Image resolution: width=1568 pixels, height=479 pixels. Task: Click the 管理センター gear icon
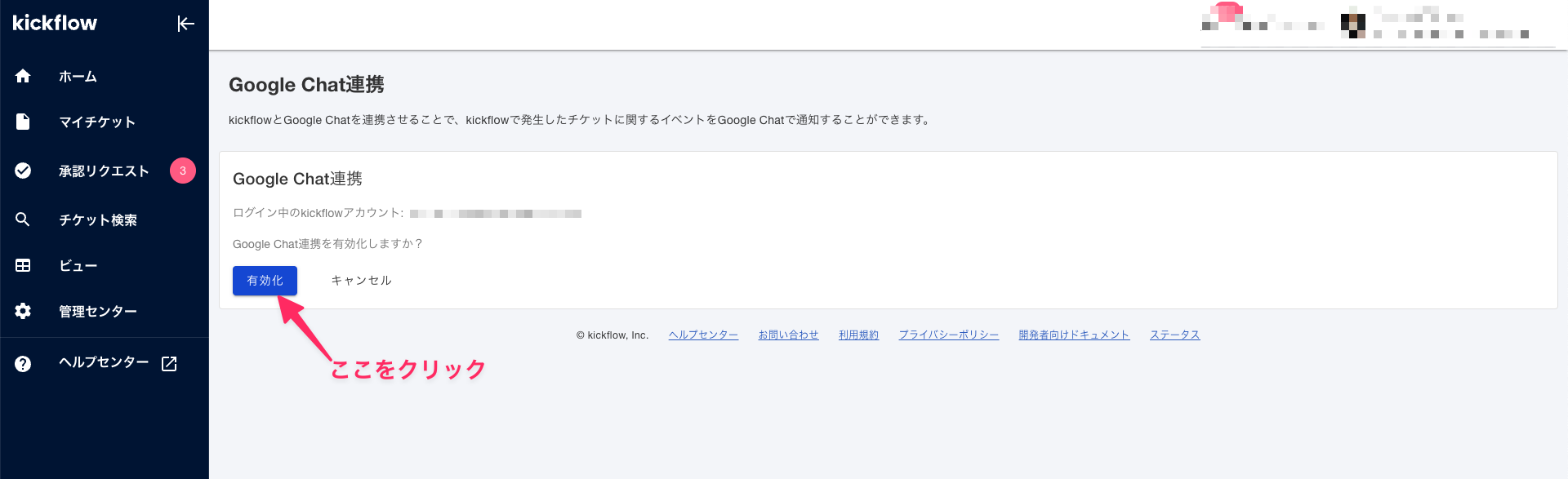23,311
